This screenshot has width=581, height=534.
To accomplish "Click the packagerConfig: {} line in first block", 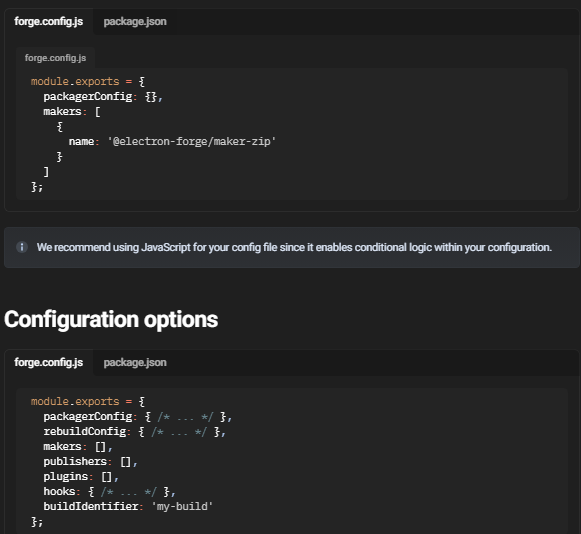I will click(x=103, y=97).
